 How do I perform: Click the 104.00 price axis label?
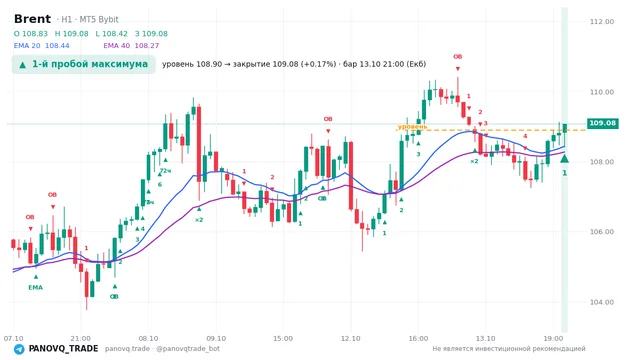[x=602, y=302]
